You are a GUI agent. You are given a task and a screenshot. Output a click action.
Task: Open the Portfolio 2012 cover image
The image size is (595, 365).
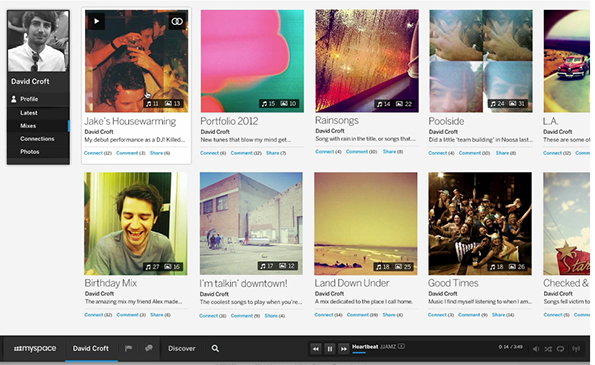click(252, 61)
